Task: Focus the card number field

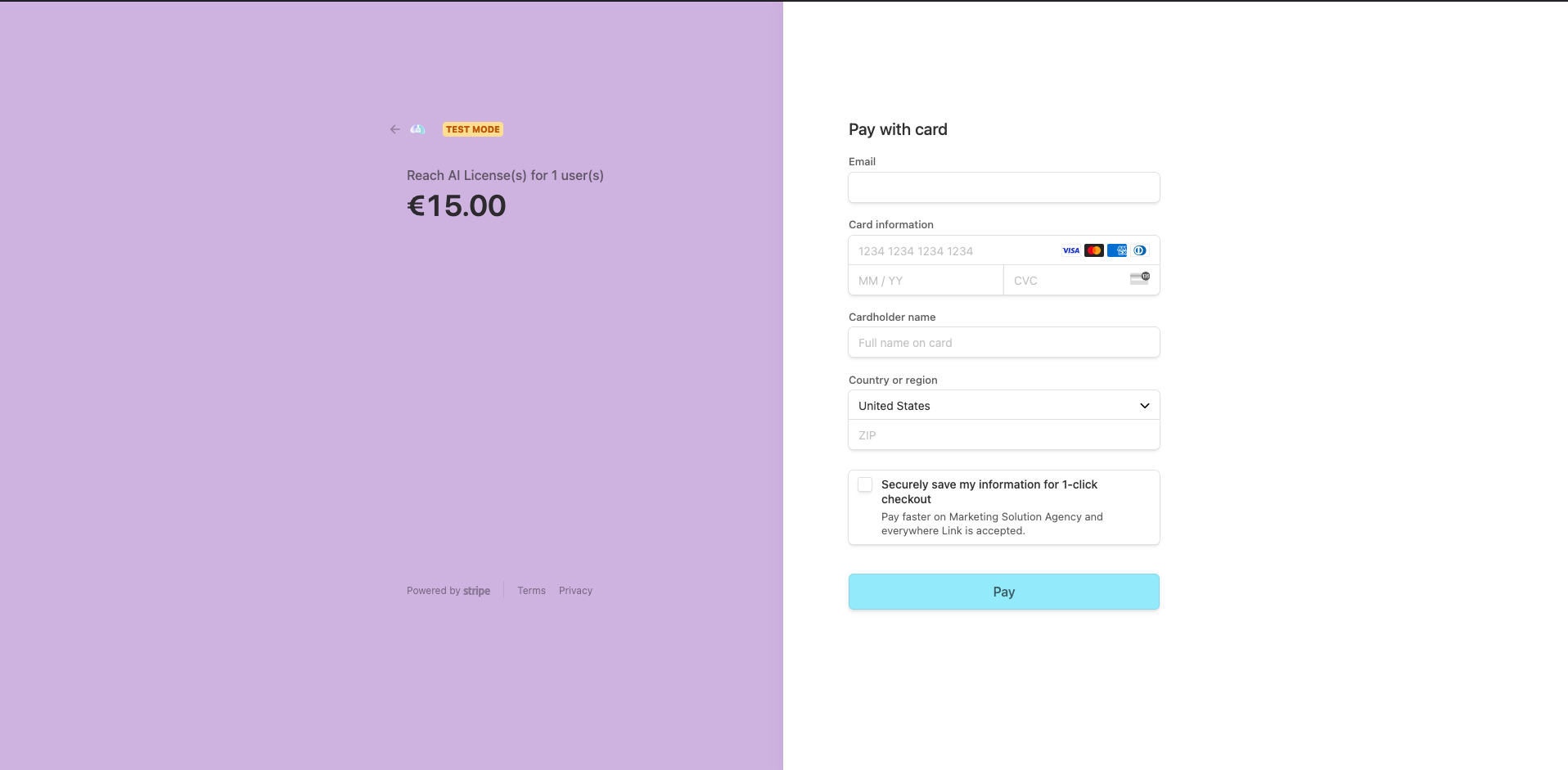Action: (953, 251)
